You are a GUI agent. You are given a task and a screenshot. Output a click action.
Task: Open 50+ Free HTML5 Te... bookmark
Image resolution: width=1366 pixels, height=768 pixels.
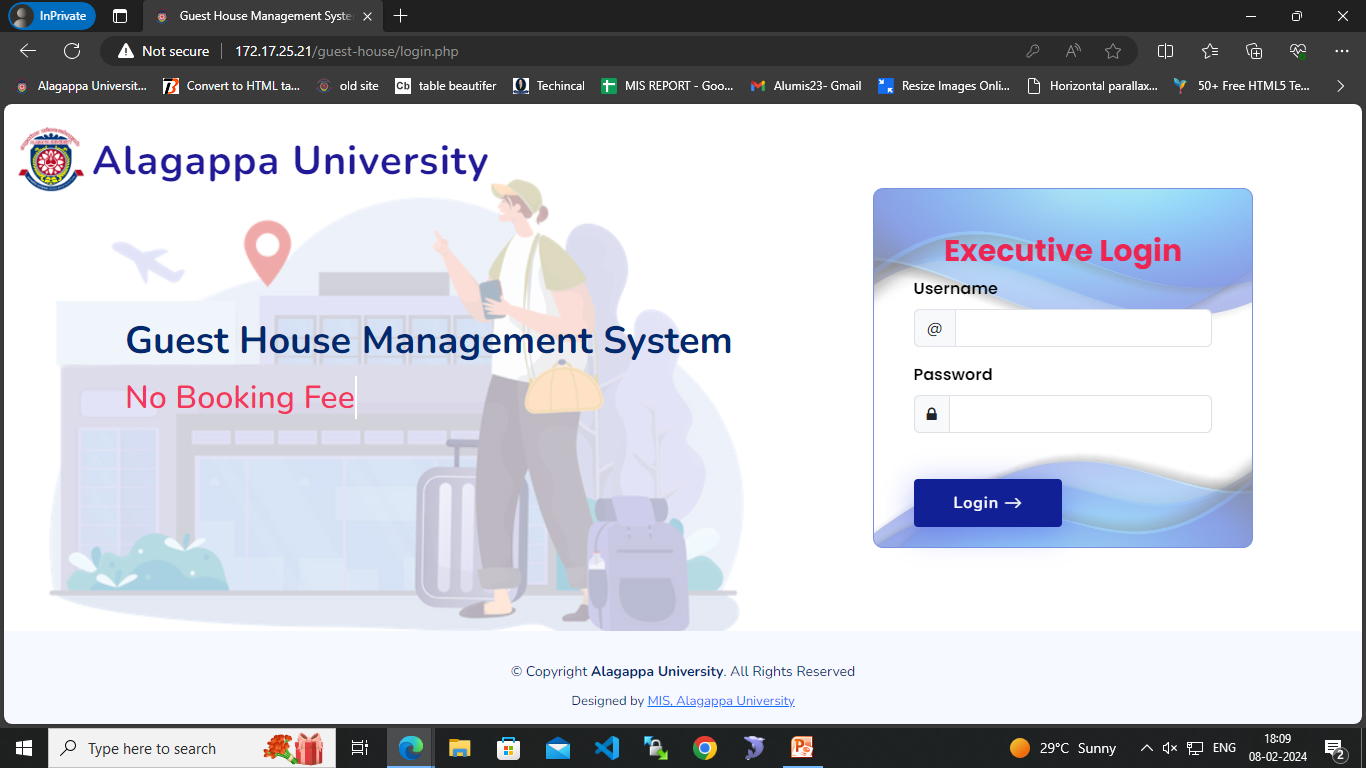pos(1242,86)
